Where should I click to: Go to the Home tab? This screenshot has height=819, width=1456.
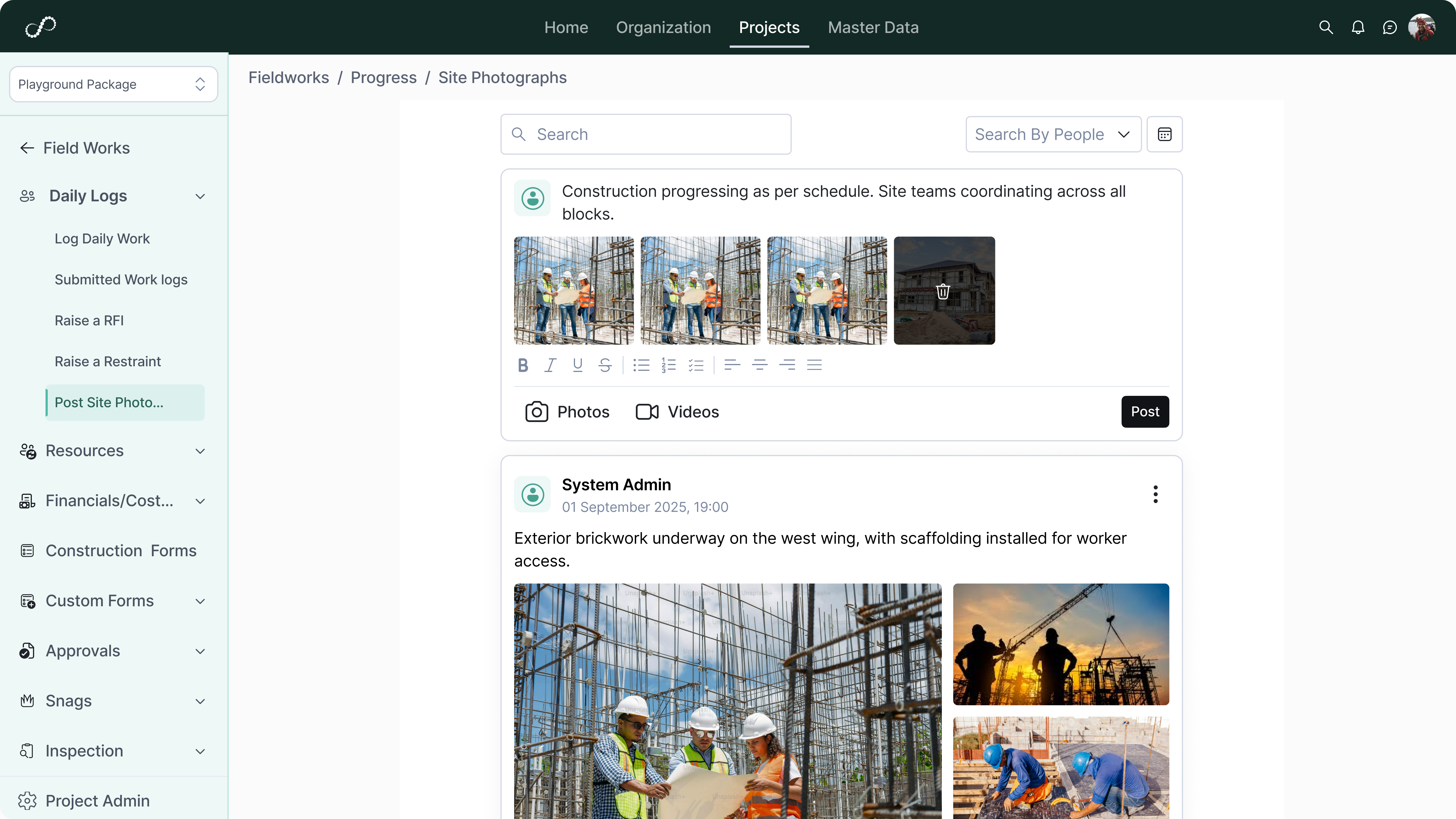pos(566,27)
